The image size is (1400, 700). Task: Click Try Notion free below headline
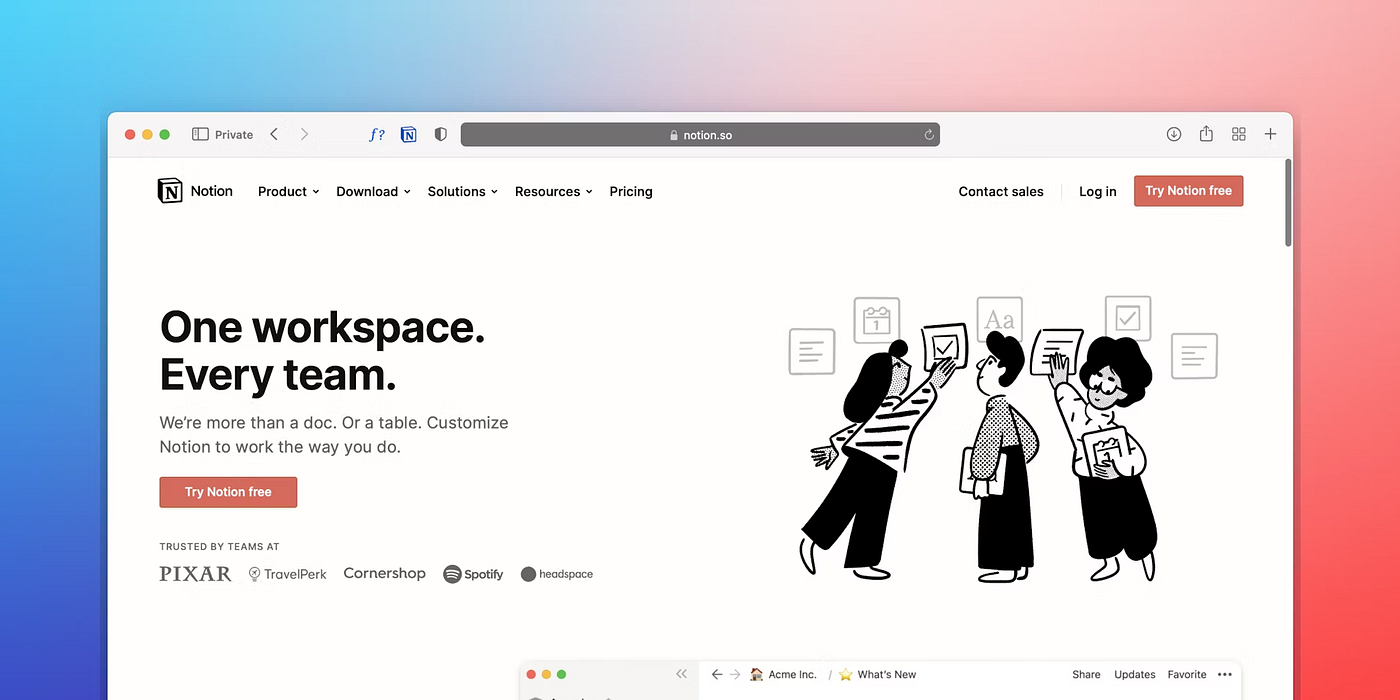[x=228, y=492]
